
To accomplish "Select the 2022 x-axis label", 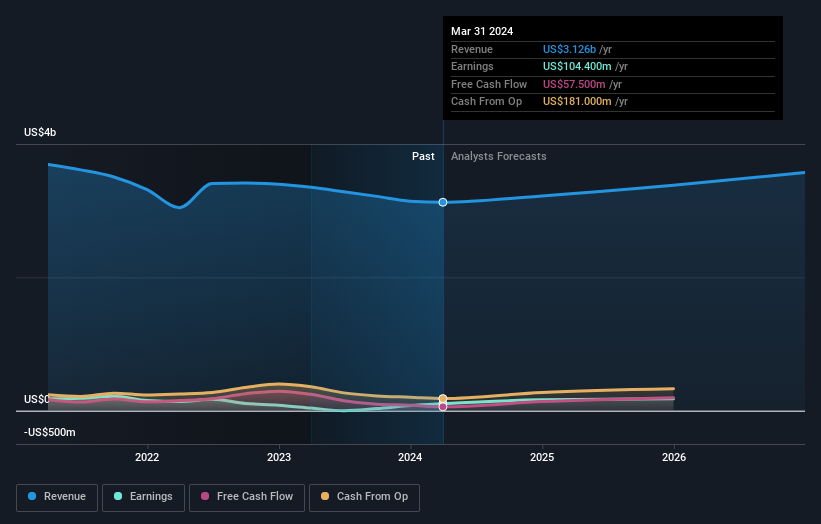I will 147,457.
